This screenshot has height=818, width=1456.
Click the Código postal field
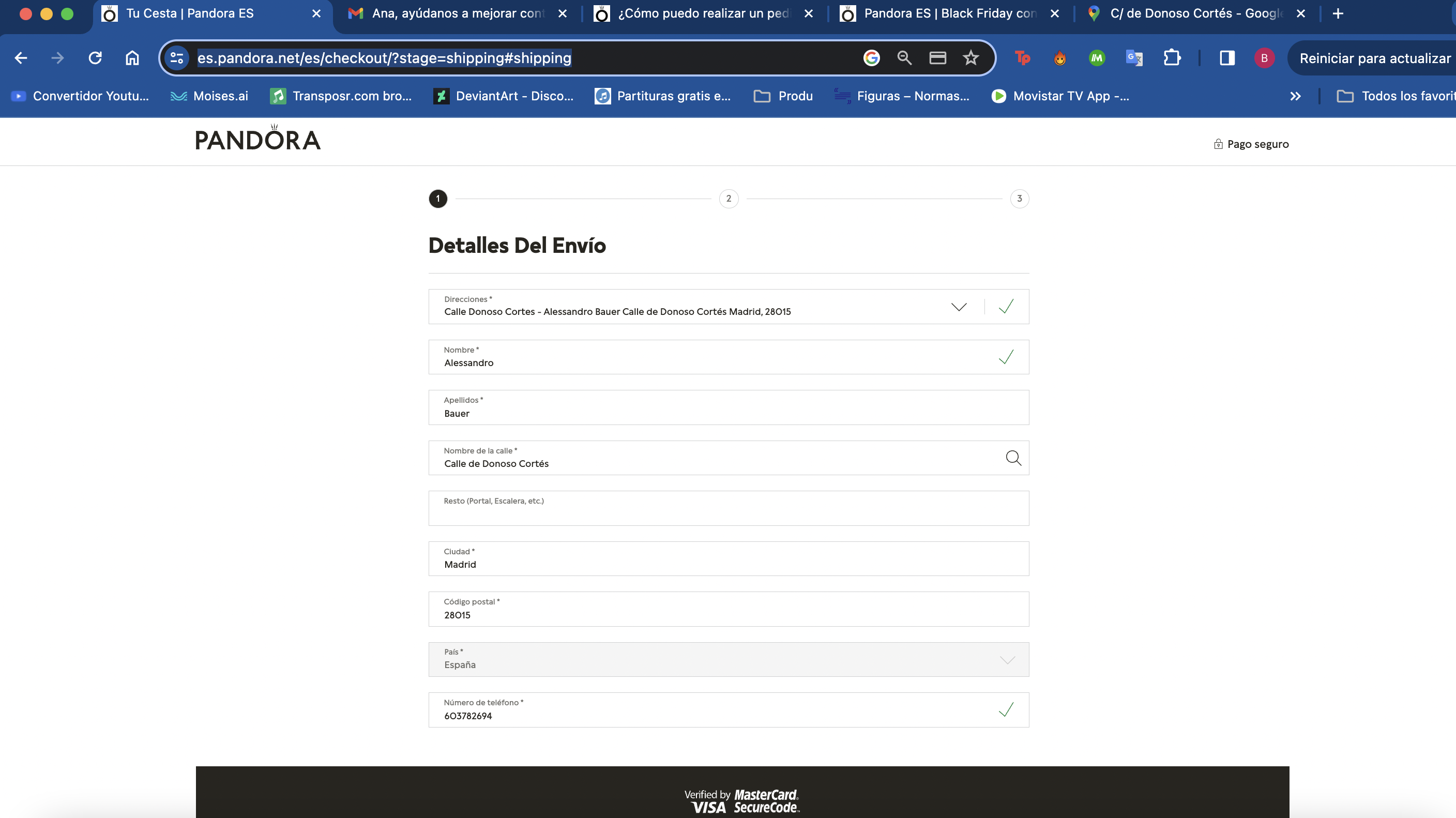click(729, 609)
